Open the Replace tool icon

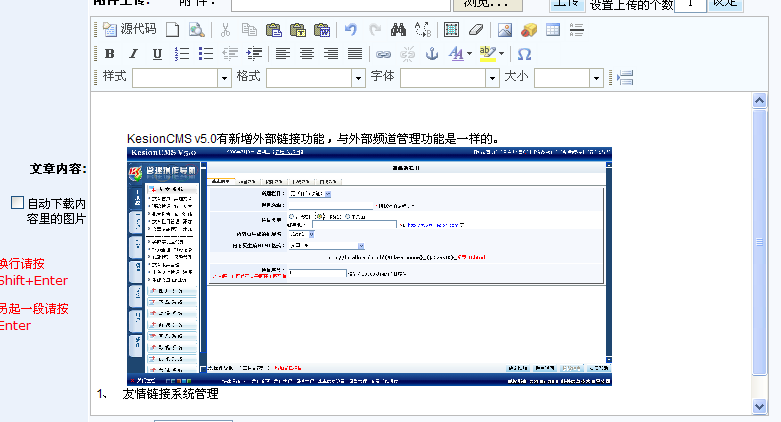(x=423, y=30)
